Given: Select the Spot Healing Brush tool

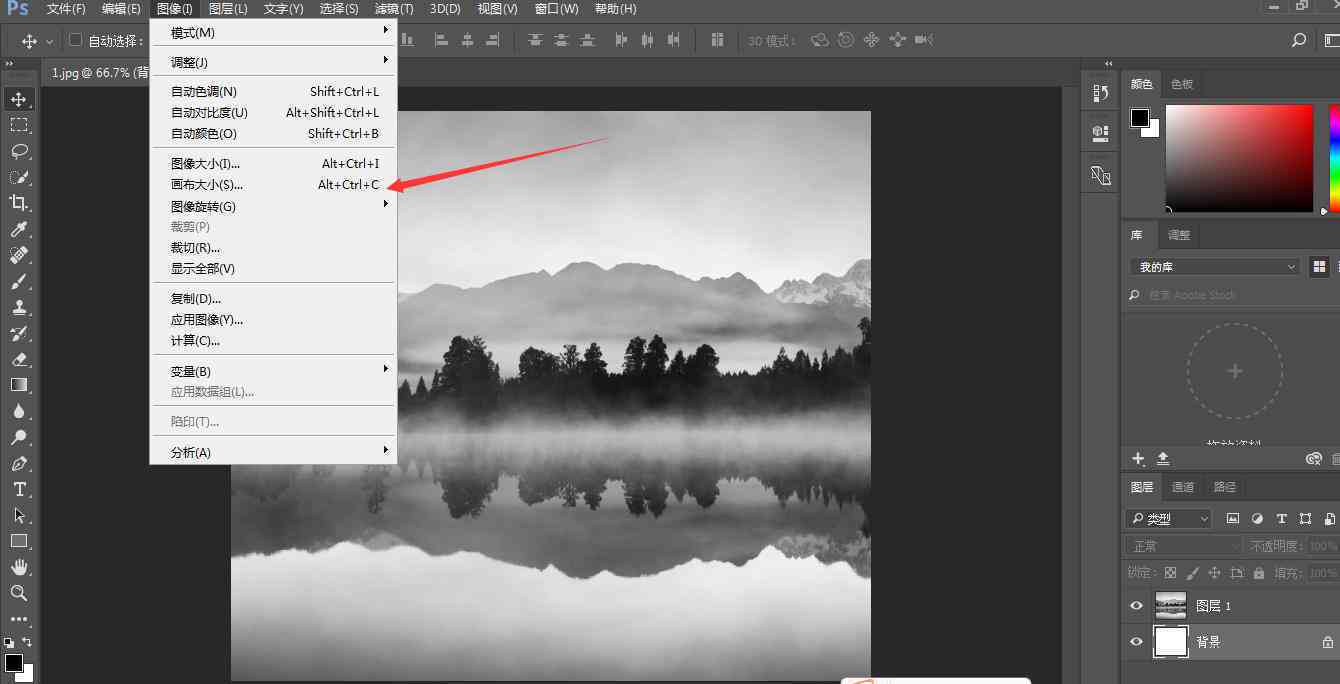Looking at the screenshot, I should (x=19, y=255).
